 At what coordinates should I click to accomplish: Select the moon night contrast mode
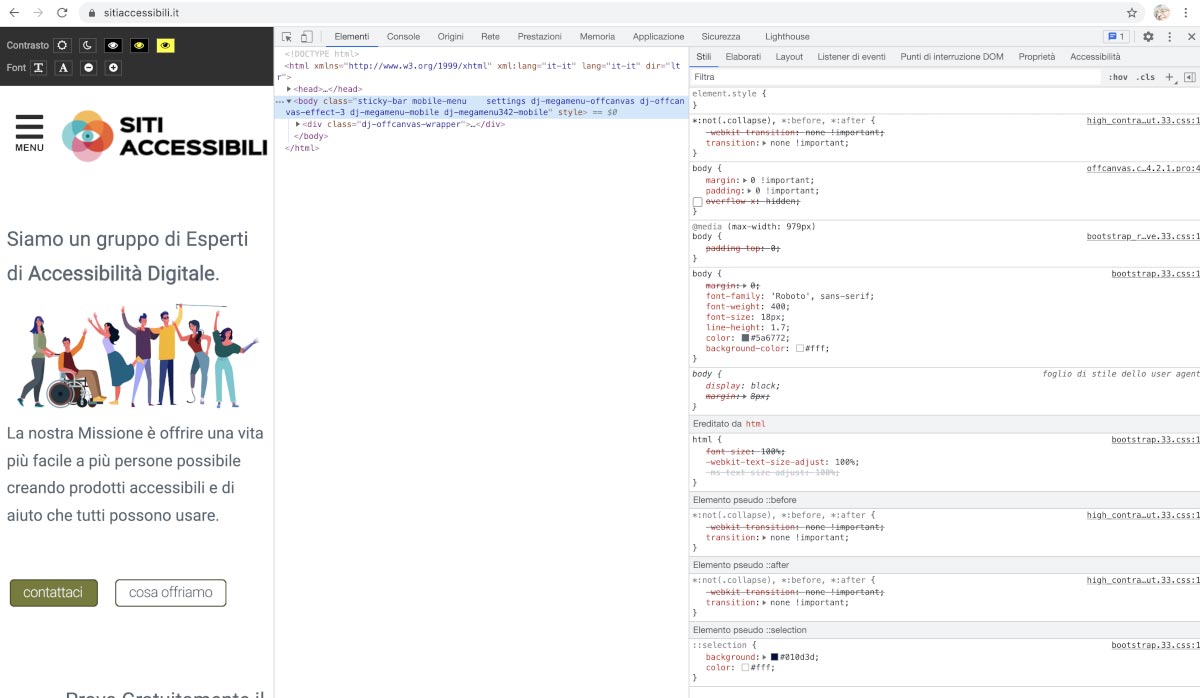[x=88, y=45]
